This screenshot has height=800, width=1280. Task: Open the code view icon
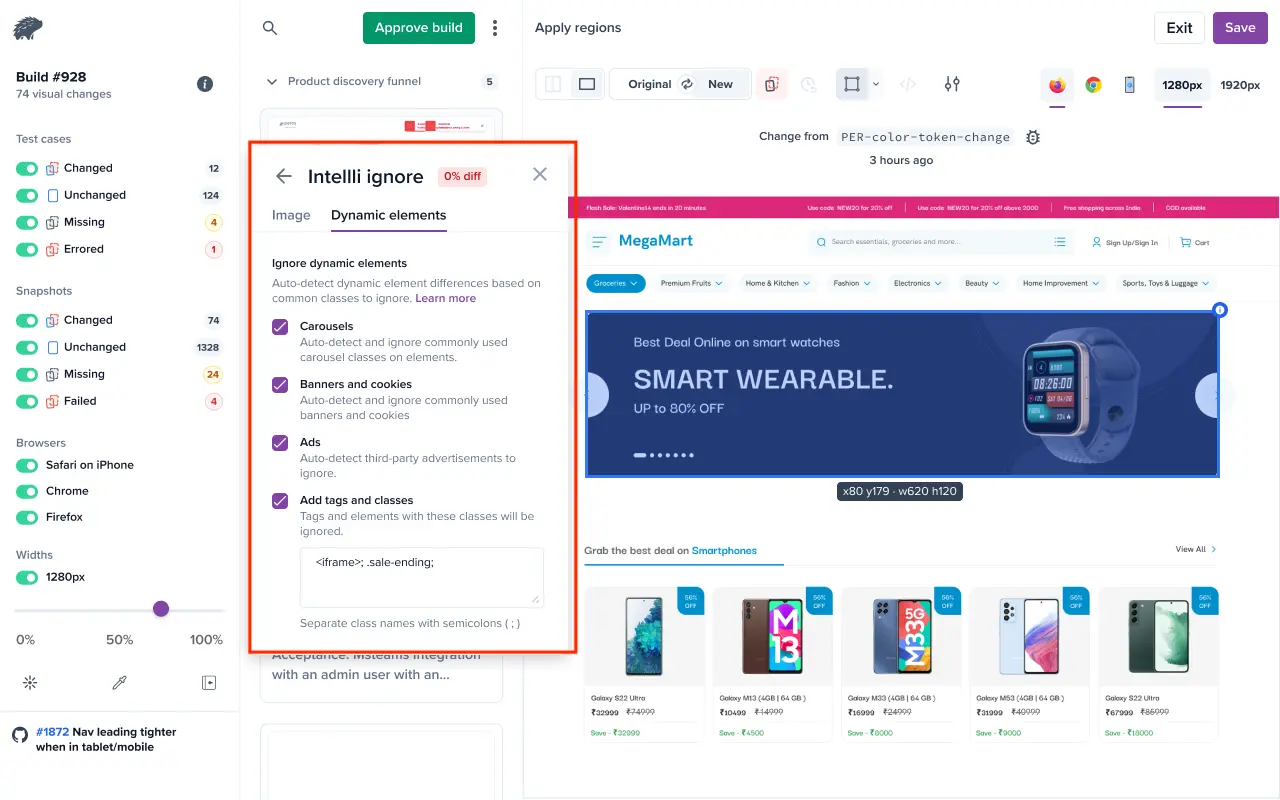(x=908, y=84)
